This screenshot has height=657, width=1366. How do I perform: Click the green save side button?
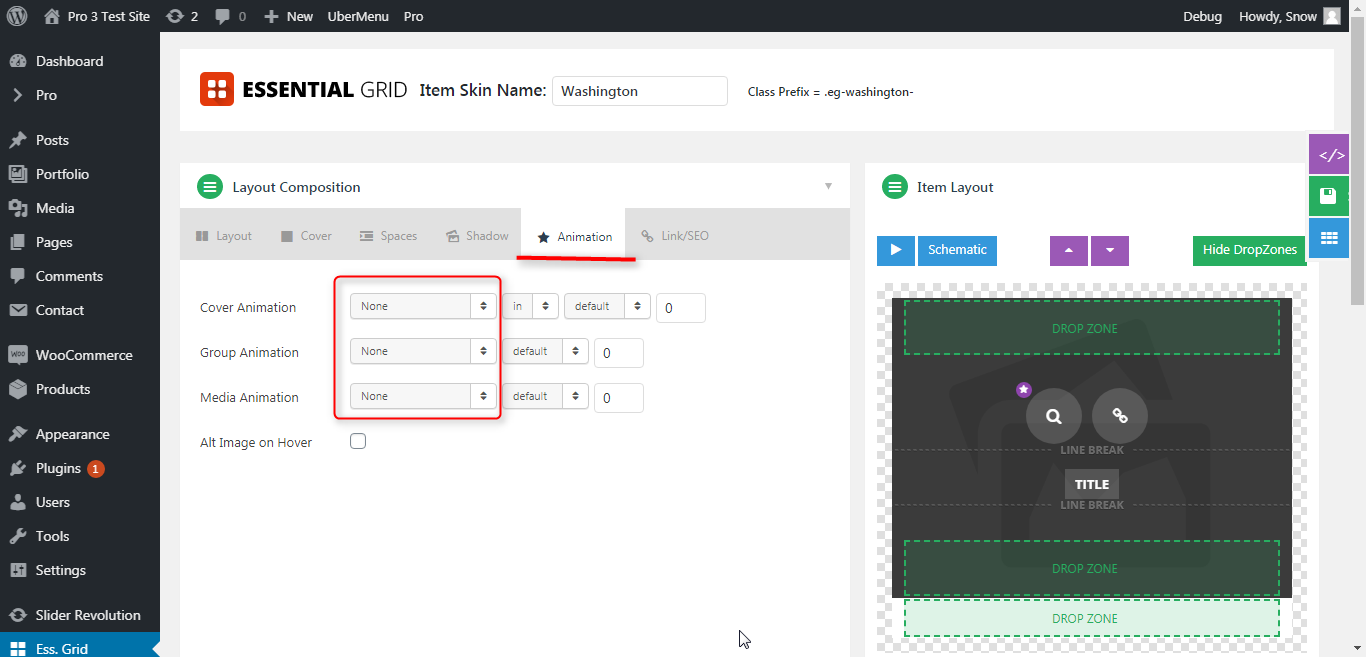[x=1329, y=196]
